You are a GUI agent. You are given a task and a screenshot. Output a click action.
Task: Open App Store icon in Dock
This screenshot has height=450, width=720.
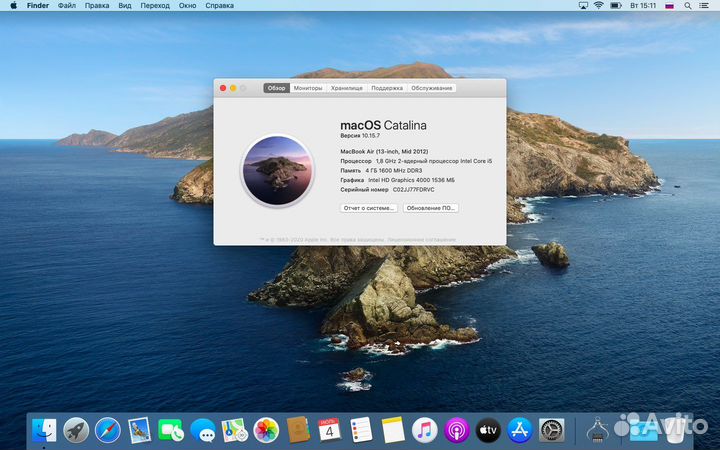520,430
